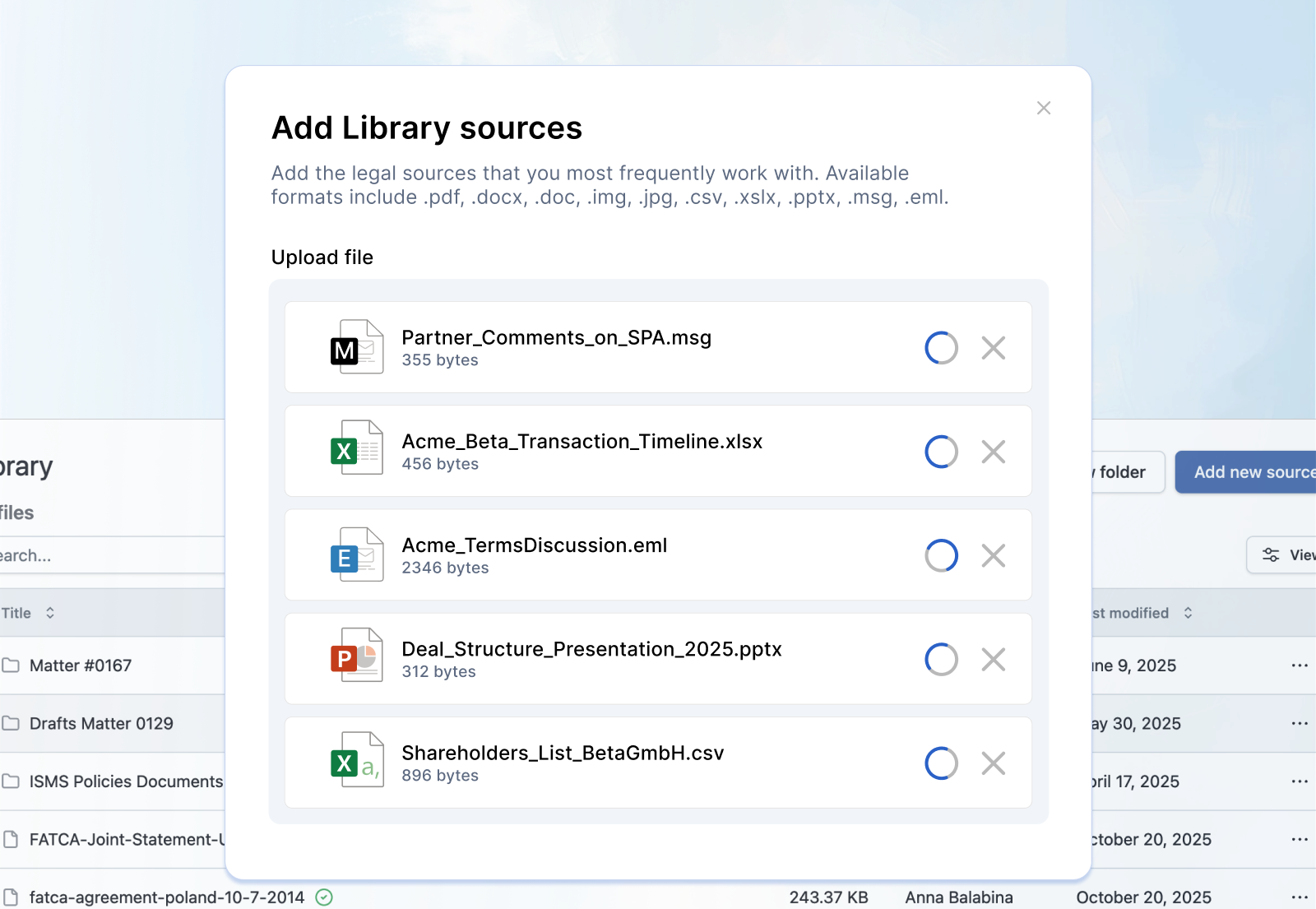Open the Title column sort chevron
1316x909 pixels.
(49, 612)
